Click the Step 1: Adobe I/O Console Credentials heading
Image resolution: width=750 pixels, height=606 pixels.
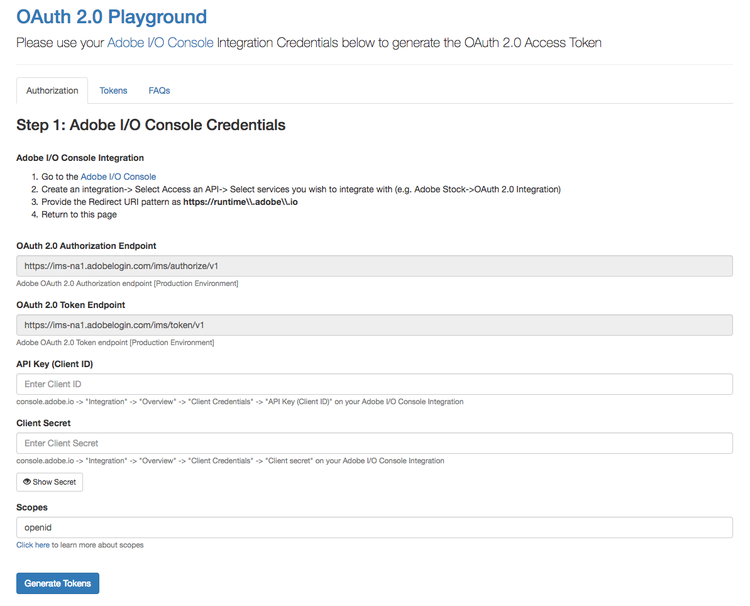pyautogui.click(x=151, y=125)
